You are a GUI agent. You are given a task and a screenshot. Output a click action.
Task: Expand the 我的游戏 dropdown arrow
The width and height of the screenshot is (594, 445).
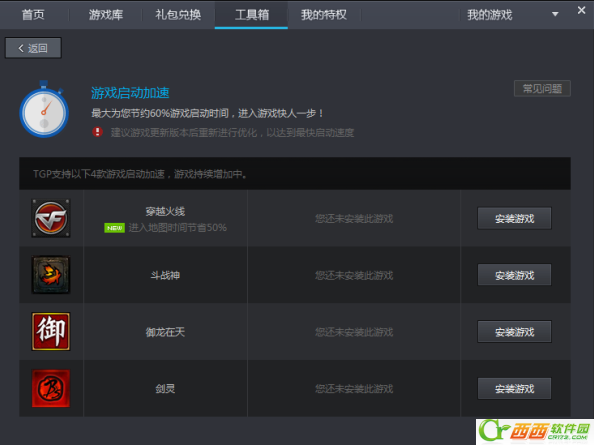555,14
